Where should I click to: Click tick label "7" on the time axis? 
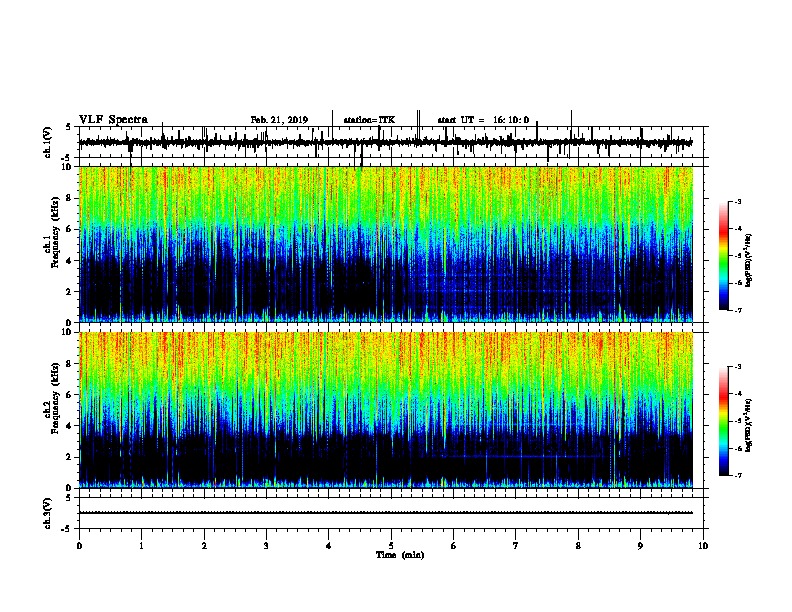516,546
